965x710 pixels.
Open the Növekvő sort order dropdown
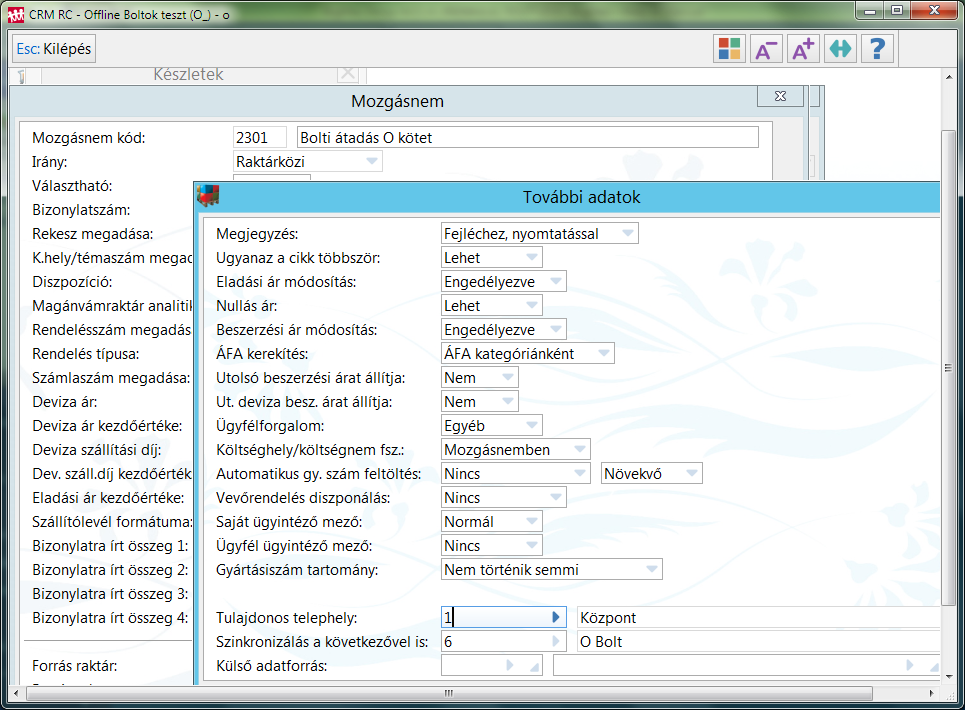pos(692,474)
